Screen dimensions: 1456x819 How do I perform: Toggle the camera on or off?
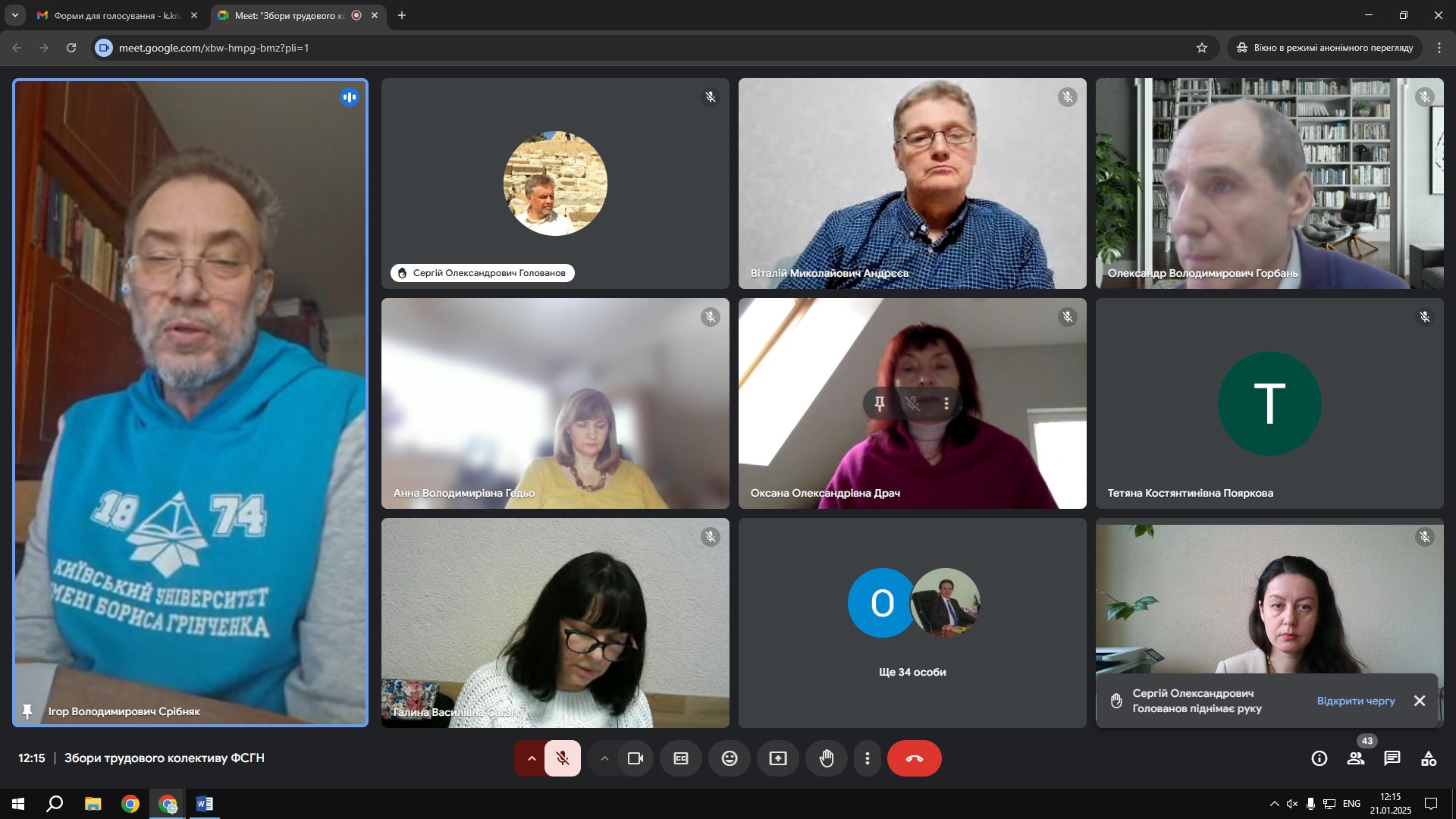coord(635,758)
